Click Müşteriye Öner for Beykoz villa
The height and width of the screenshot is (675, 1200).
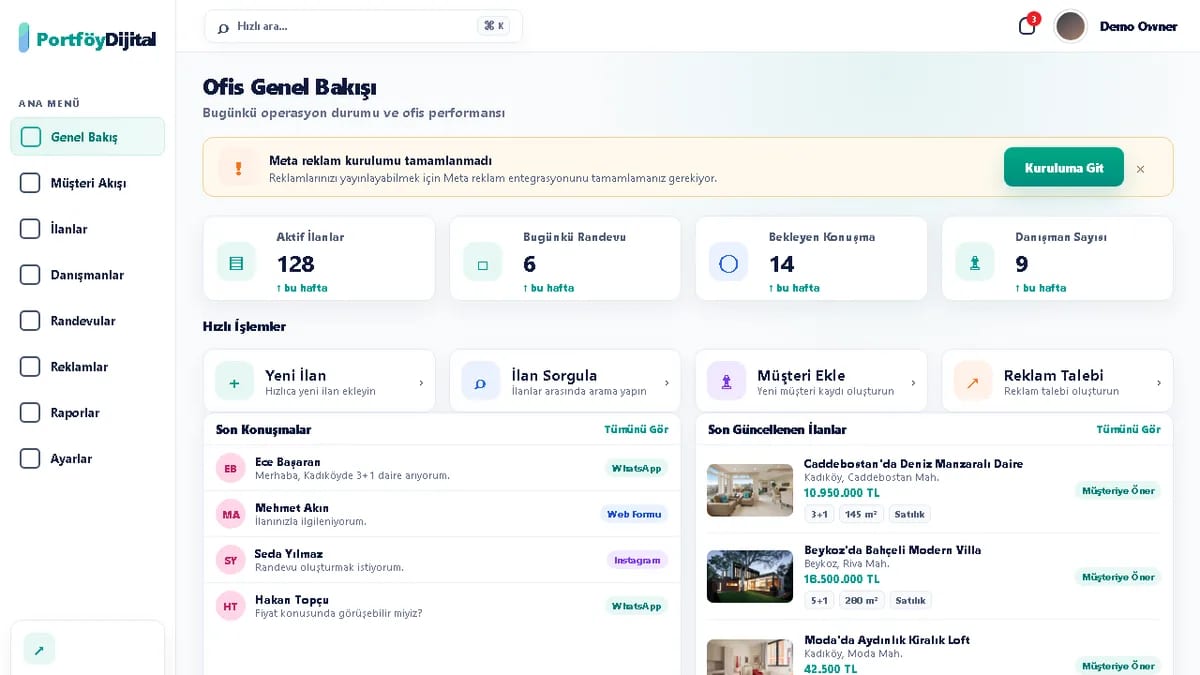coord(1118,576)
